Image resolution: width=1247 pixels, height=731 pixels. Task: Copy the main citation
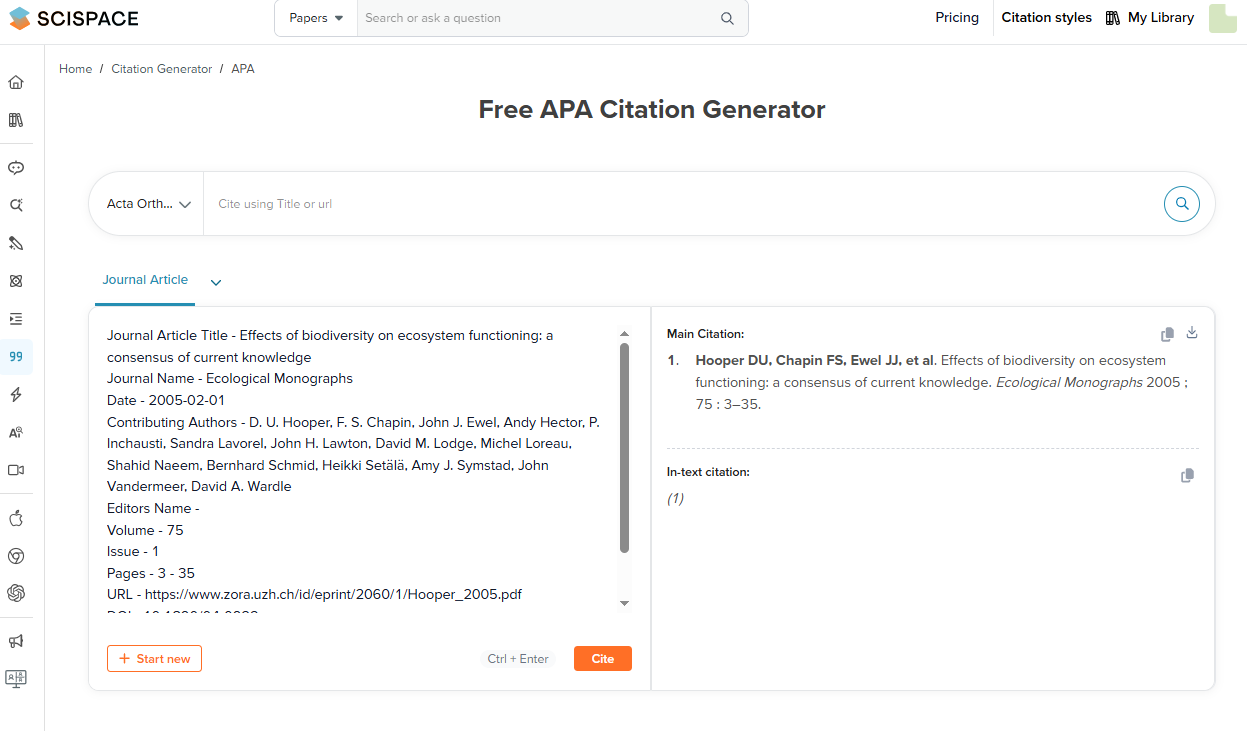[1167, 334]
